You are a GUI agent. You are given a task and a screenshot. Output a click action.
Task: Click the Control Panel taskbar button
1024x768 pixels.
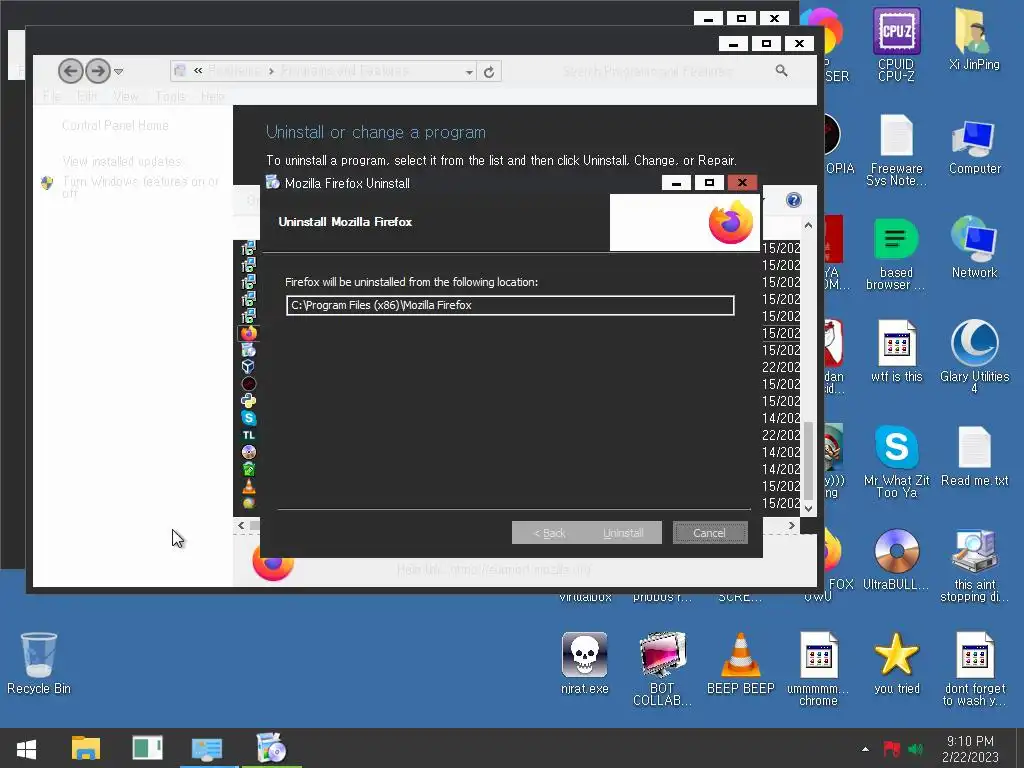(x=208, y=748)
